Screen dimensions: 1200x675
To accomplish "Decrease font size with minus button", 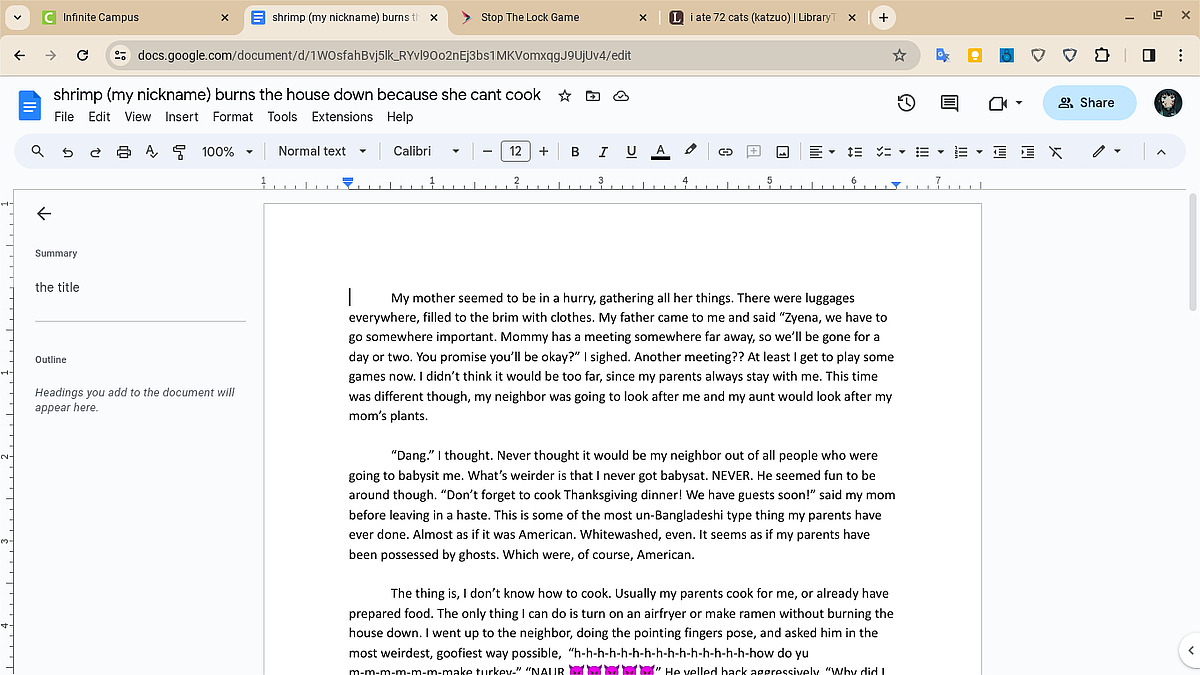I will click(487, 151).
